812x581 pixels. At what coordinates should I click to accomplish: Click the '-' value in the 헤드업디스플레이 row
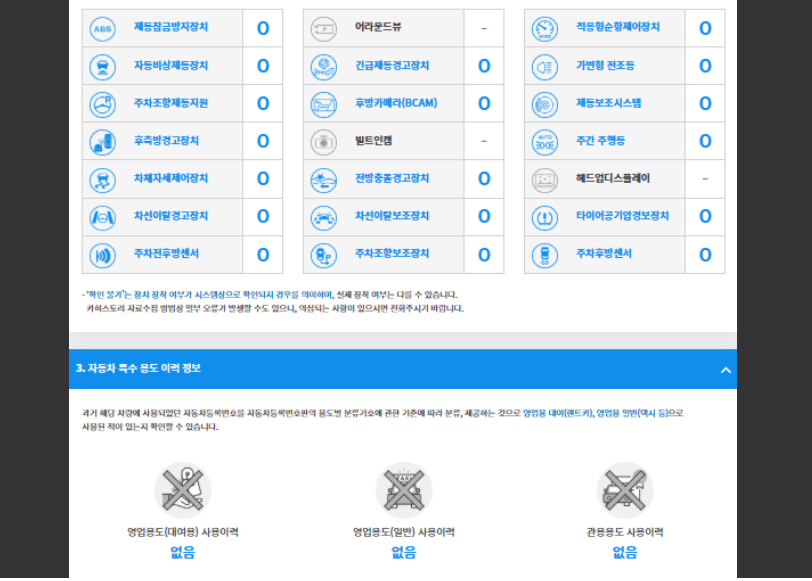pyautogui.click(x=705, y=179)
